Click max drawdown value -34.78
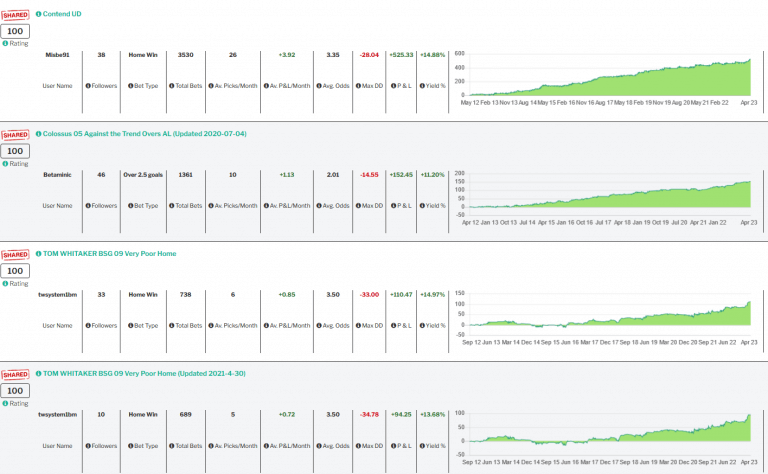Image resolution: width=768 pixels, height=474 pixels. click(x=369, y=415)
